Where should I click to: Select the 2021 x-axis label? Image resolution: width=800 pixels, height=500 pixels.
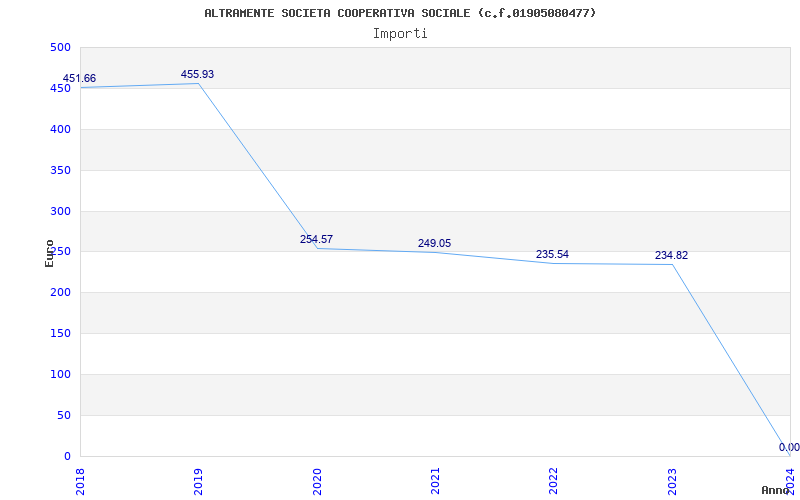[435, 482]
